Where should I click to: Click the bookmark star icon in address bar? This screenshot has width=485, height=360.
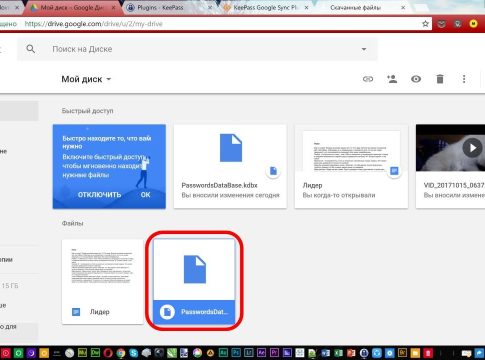425,24
